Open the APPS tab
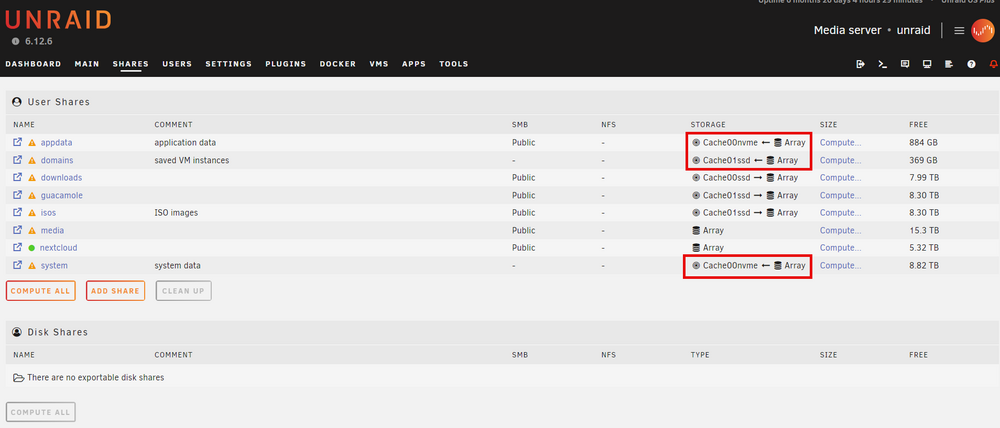Screen dimensions: 1000x428 414,64
